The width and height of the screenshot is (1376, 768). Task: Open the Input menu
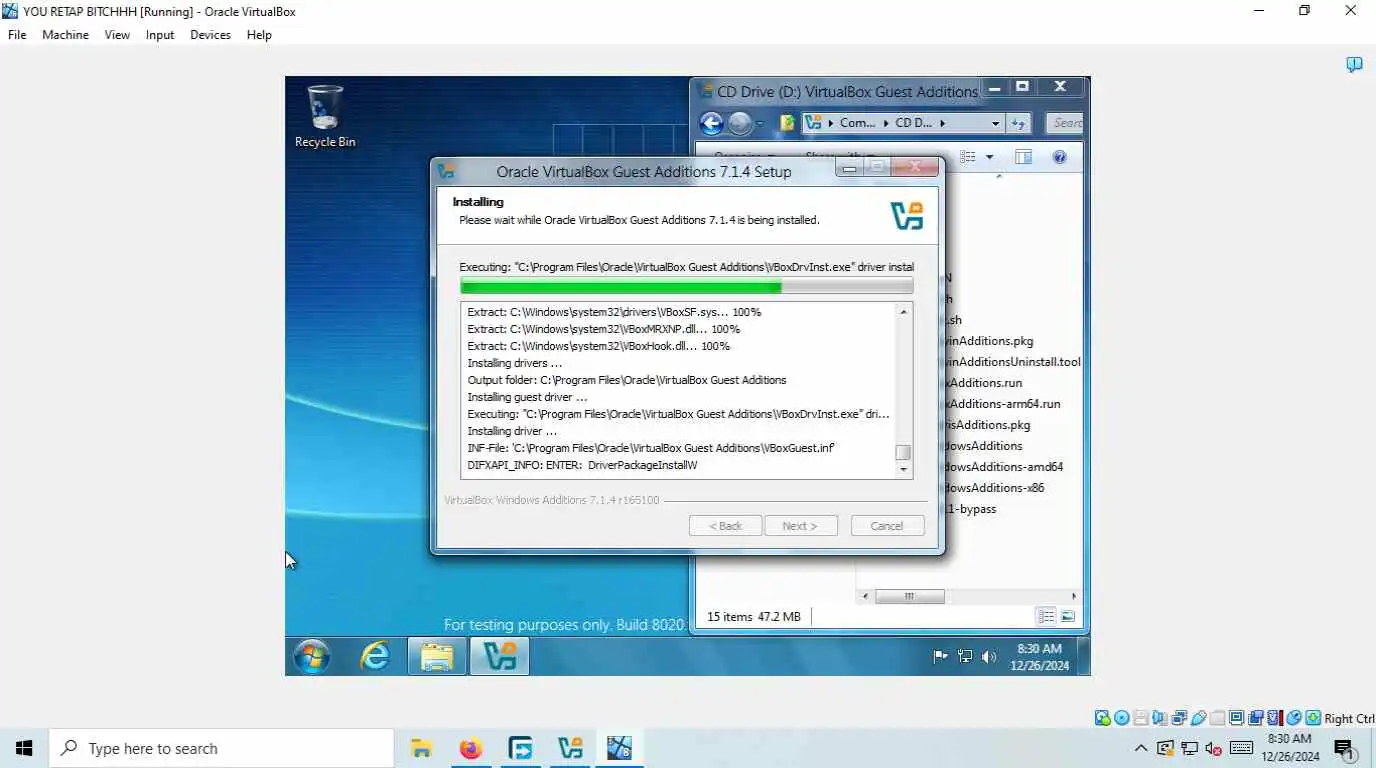click(160, 34)
